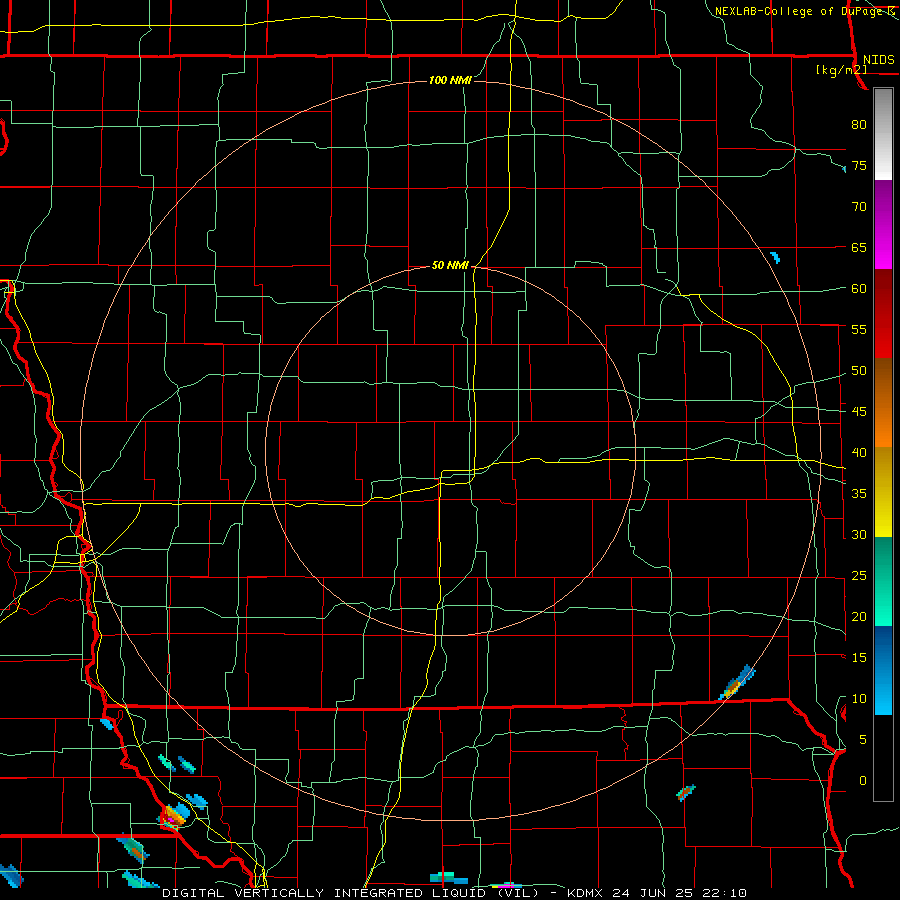Select the 75 value on the scale

[859, 165]
